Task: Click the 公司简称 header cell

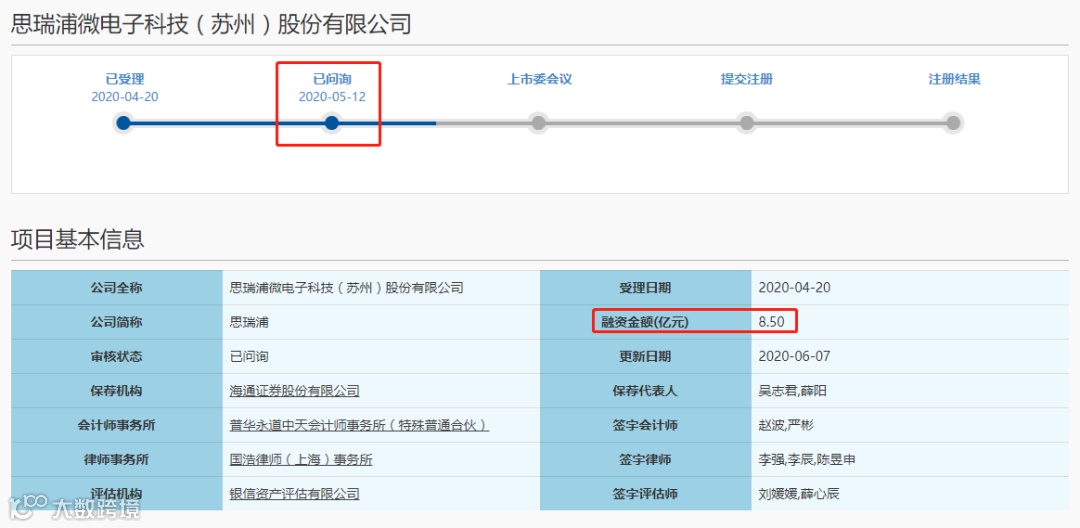Action: [x=116, y=322]
